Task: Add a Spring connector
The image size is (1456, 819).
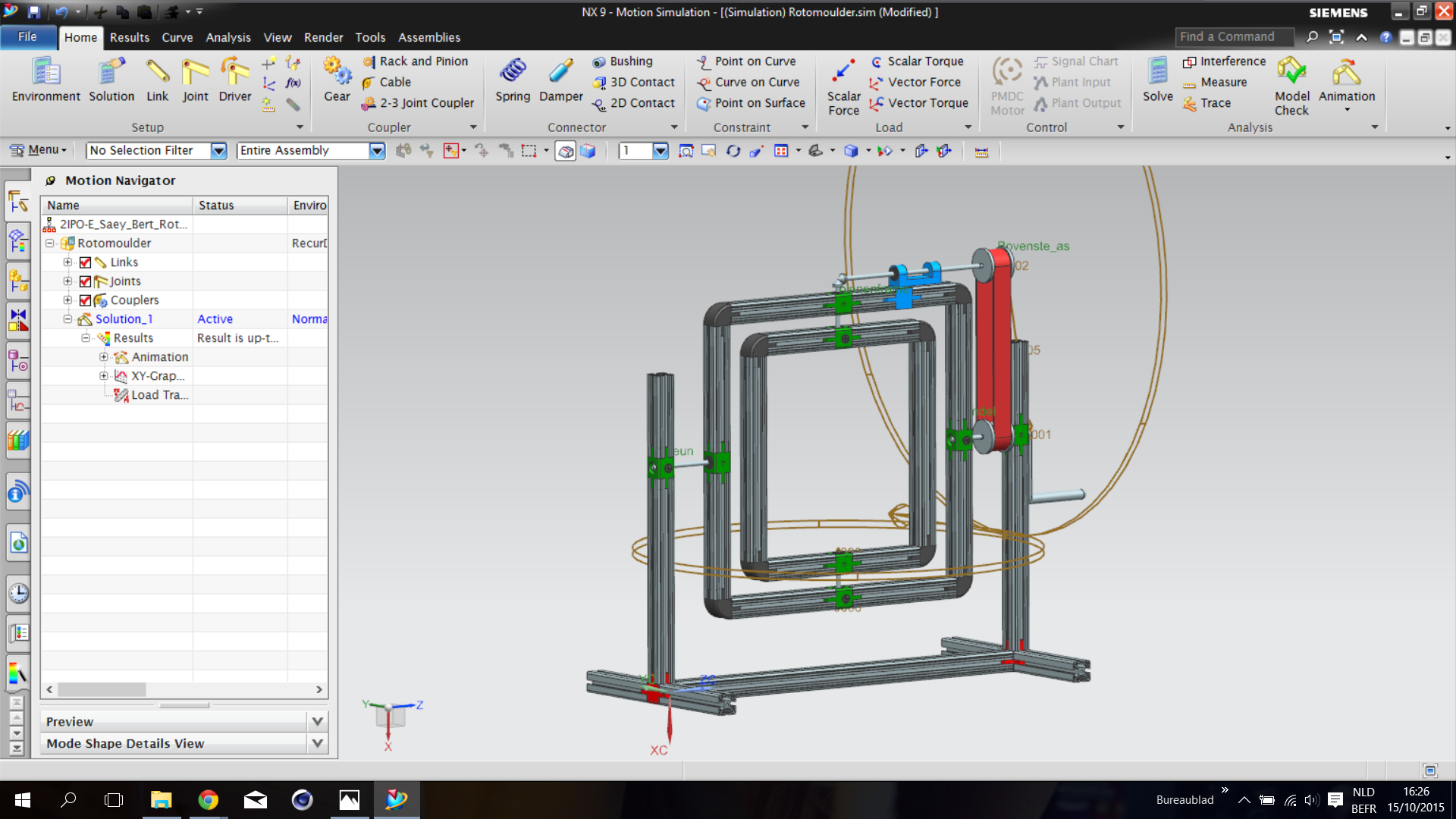Action: coord(513,80)
